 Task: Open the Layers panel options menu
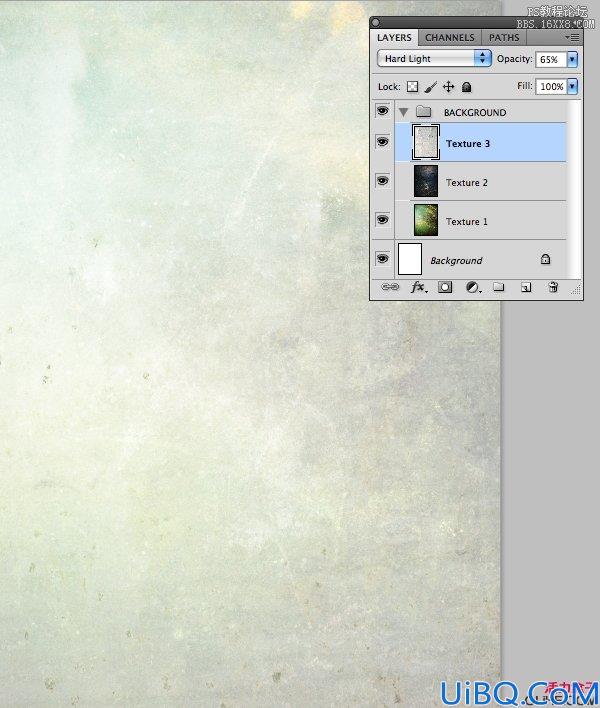click(x=572, y=37)
